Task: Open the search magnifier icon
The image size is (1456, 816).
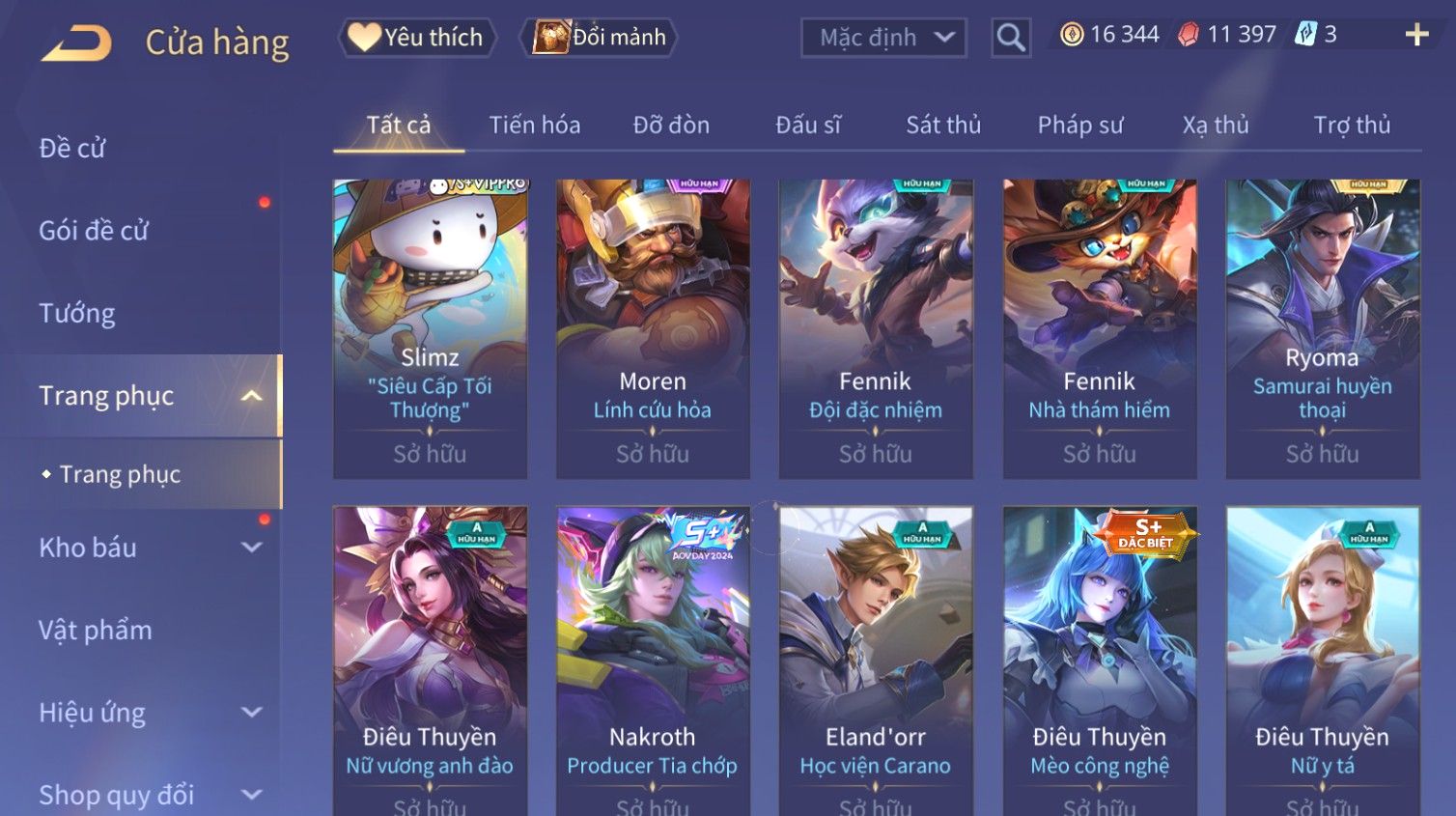Action: (1011, 38)
